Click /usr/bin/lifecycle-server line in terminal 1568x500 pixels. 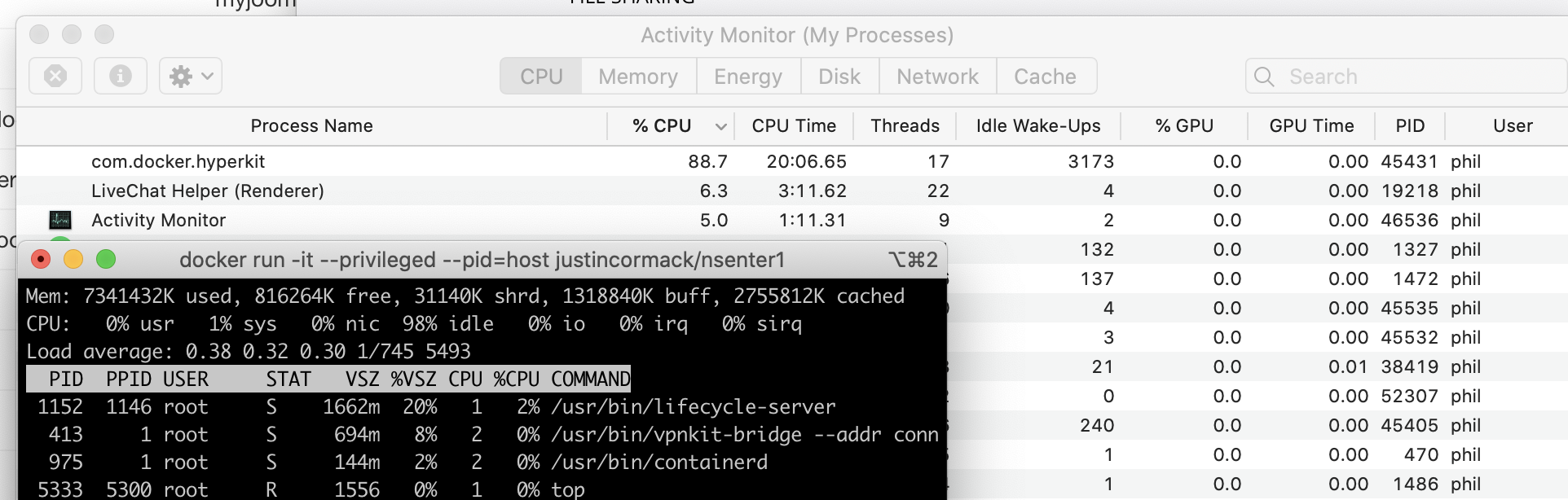coord(437,406)
